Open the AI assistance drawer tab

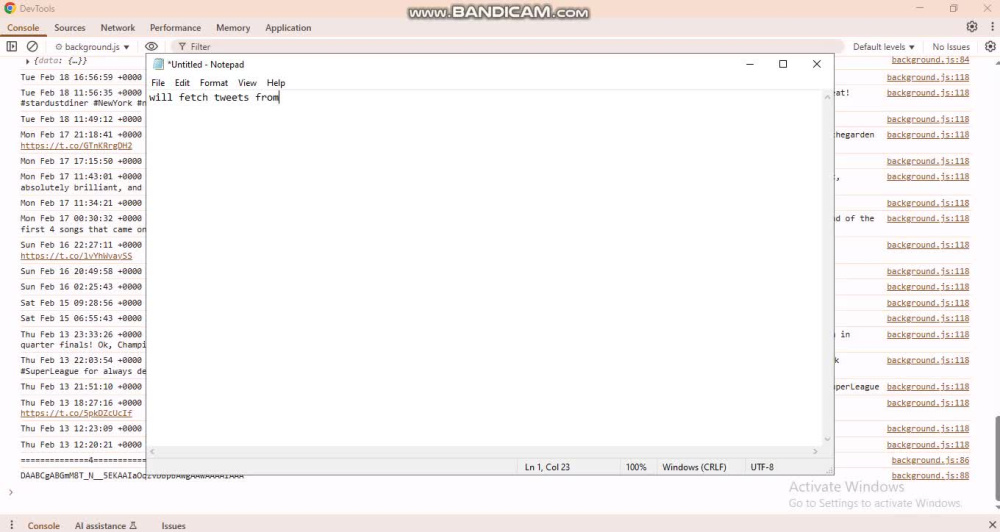(106, 526)
